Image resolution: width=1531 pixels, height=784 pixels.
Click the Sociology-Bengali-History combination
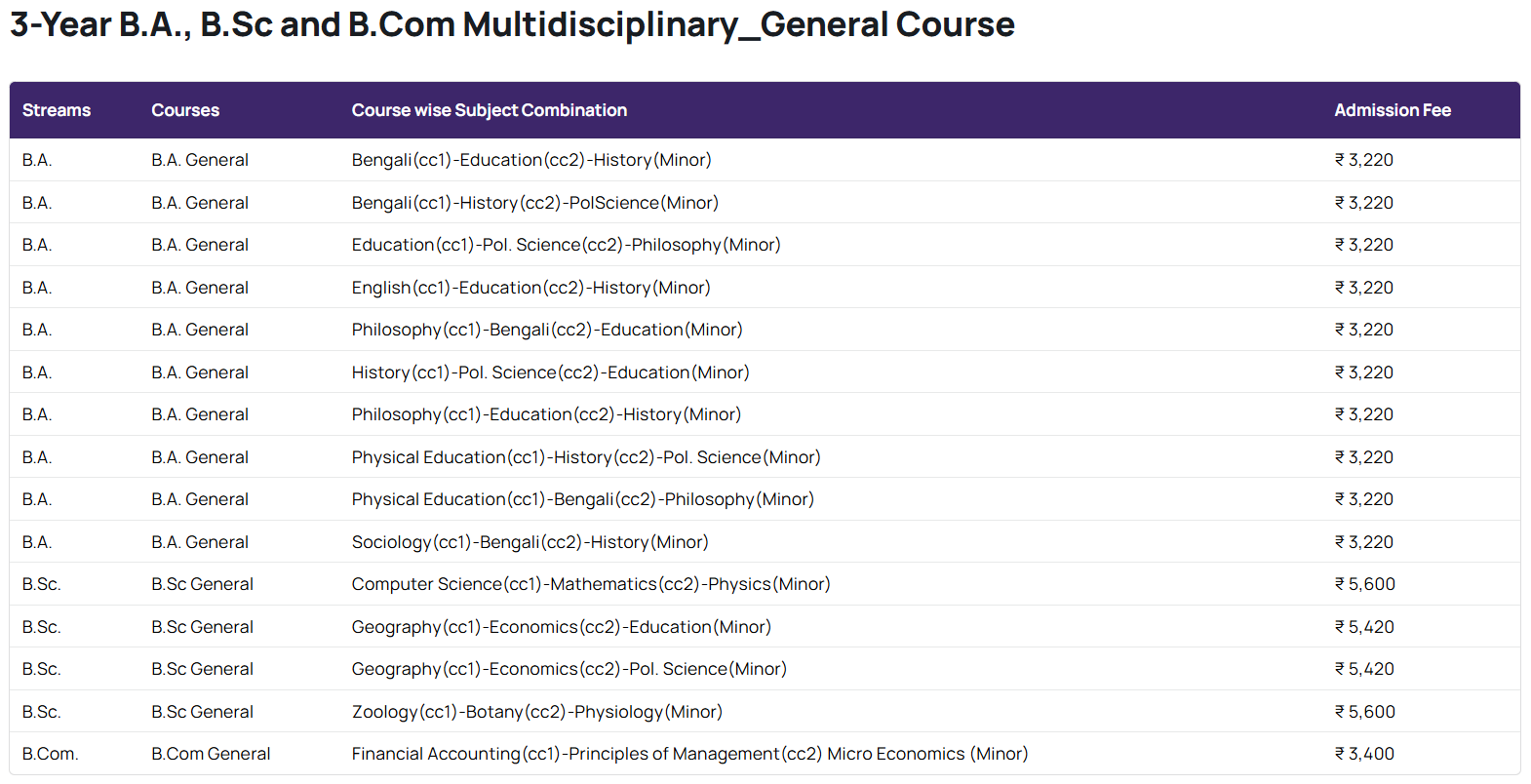point(530,542)
